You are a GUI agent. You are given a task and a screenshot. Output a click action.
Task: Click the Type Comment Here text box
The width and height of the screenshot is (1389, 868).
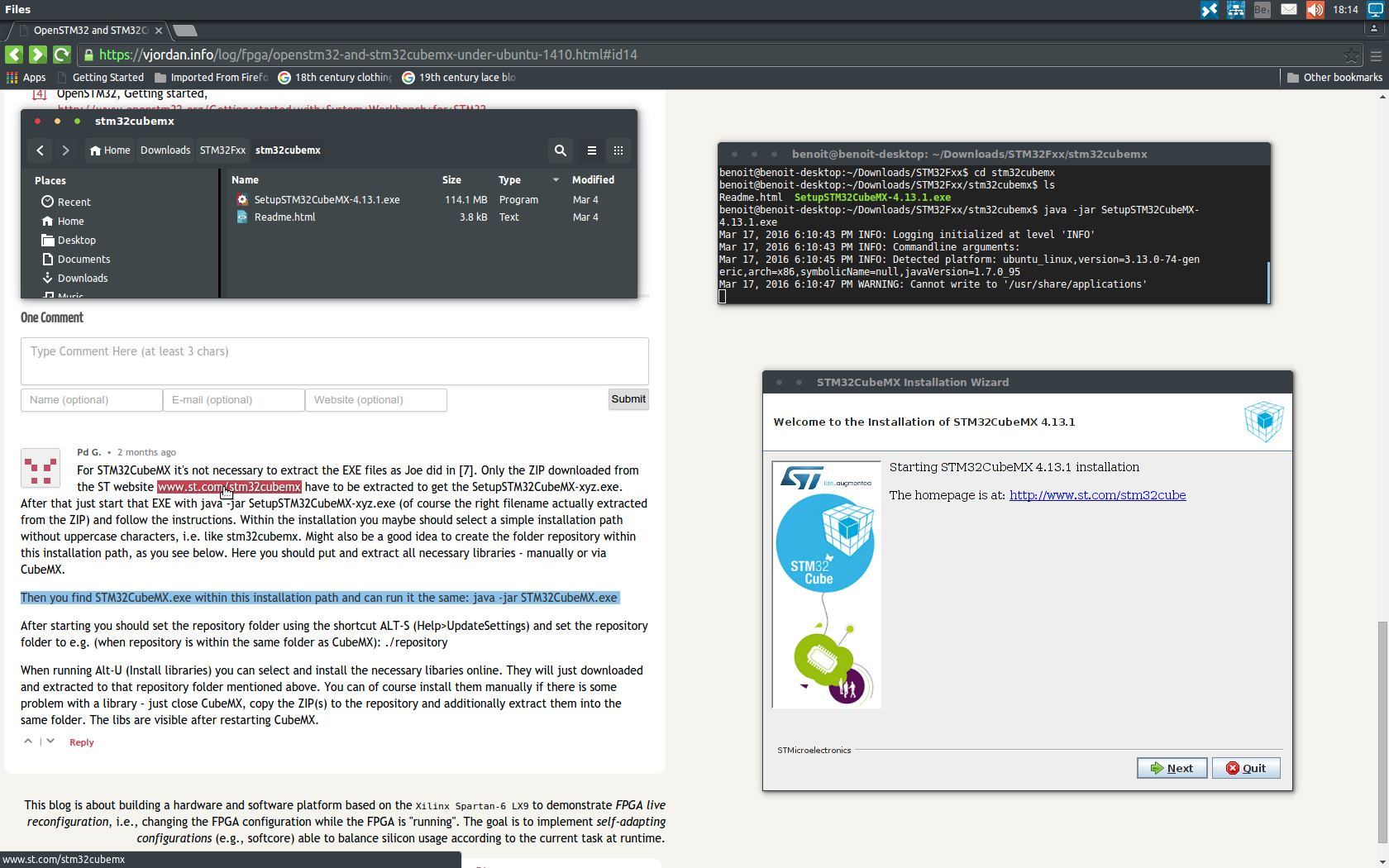tap(334, 360)
